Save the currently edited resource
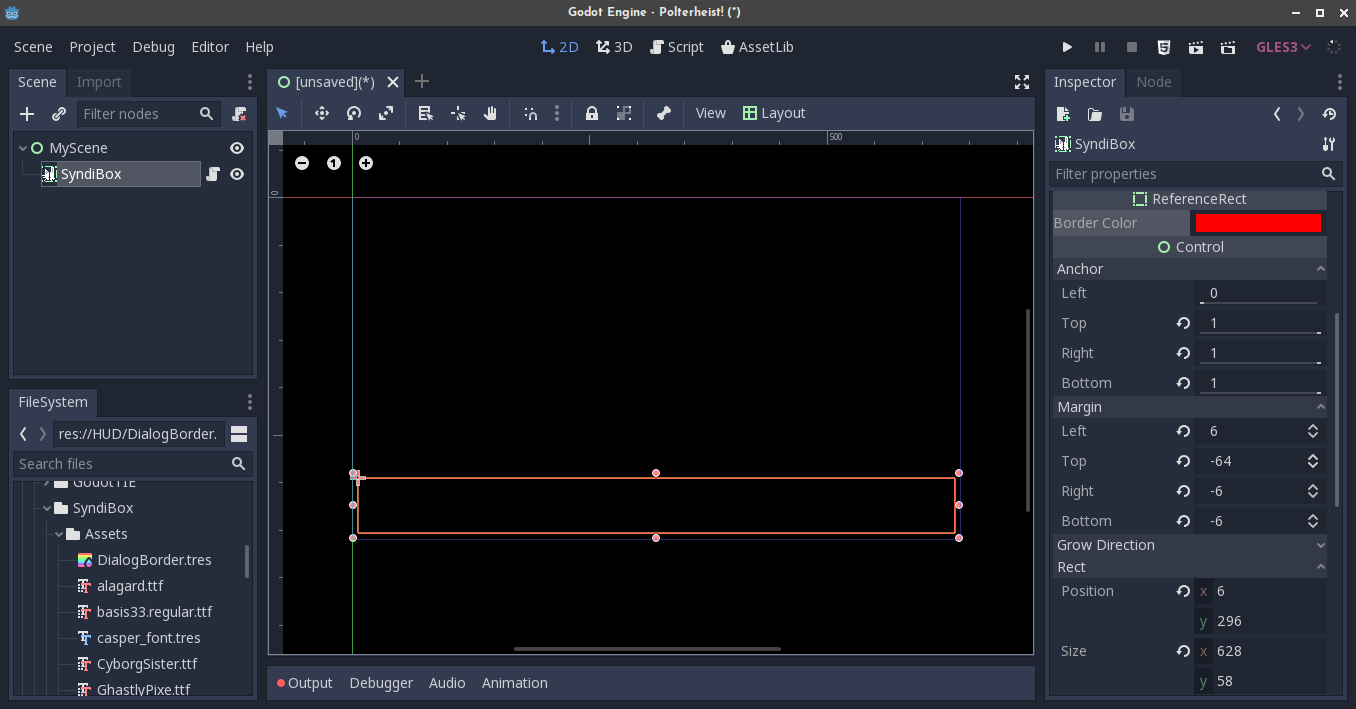Image resolution: width=1356 pixels, height=709 pixels. tap(1127, 114)
